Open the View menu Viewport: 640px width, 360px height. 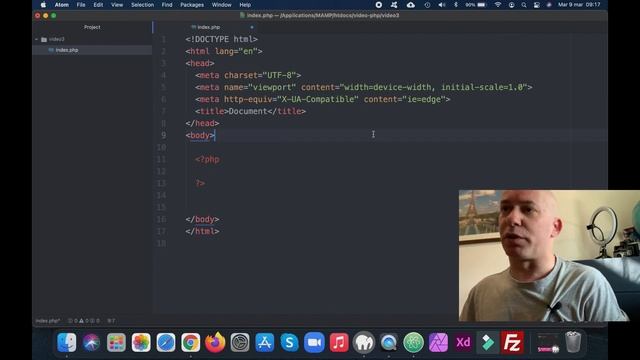coord(117,5)
